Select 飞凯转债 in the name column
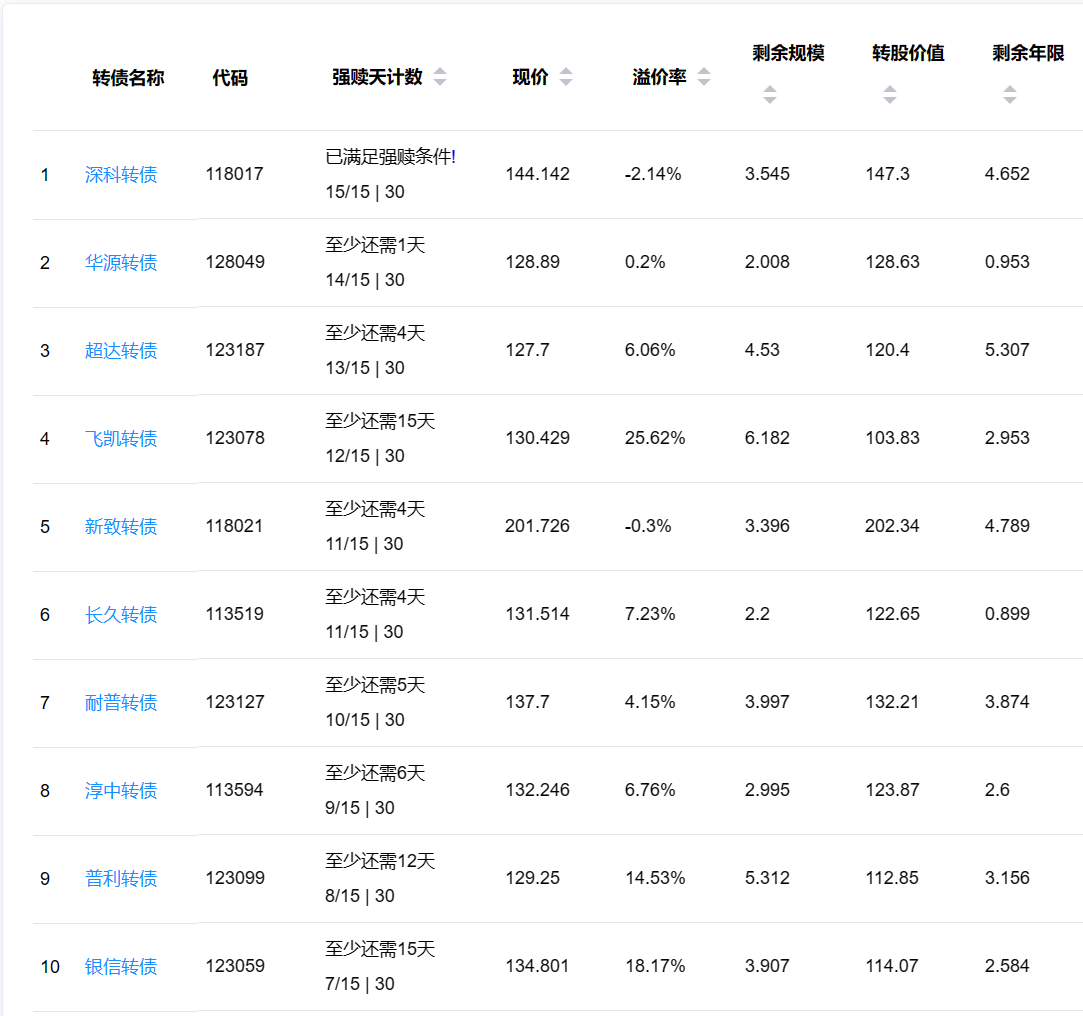1083x1016 pixels. 121,439
